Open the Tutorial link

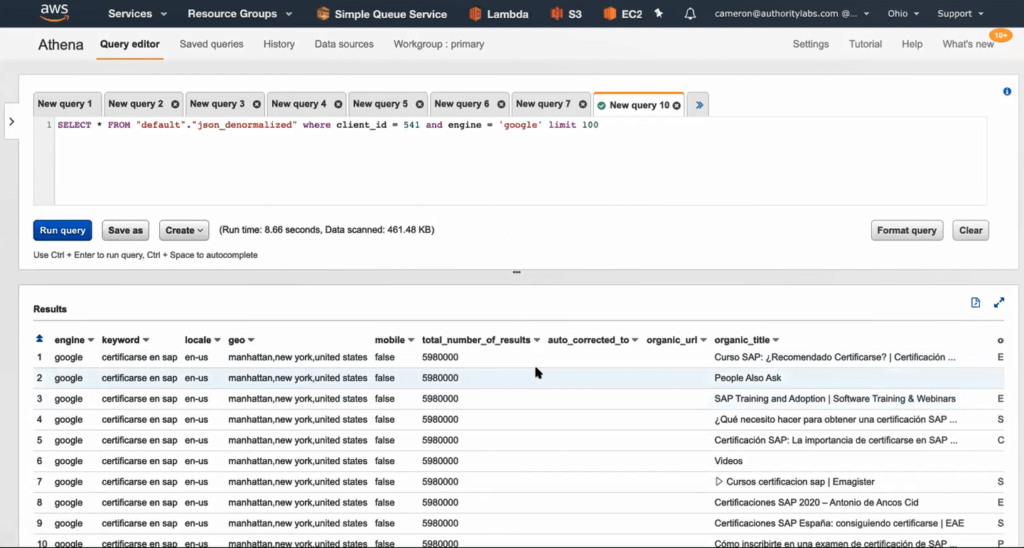[865, 44]
